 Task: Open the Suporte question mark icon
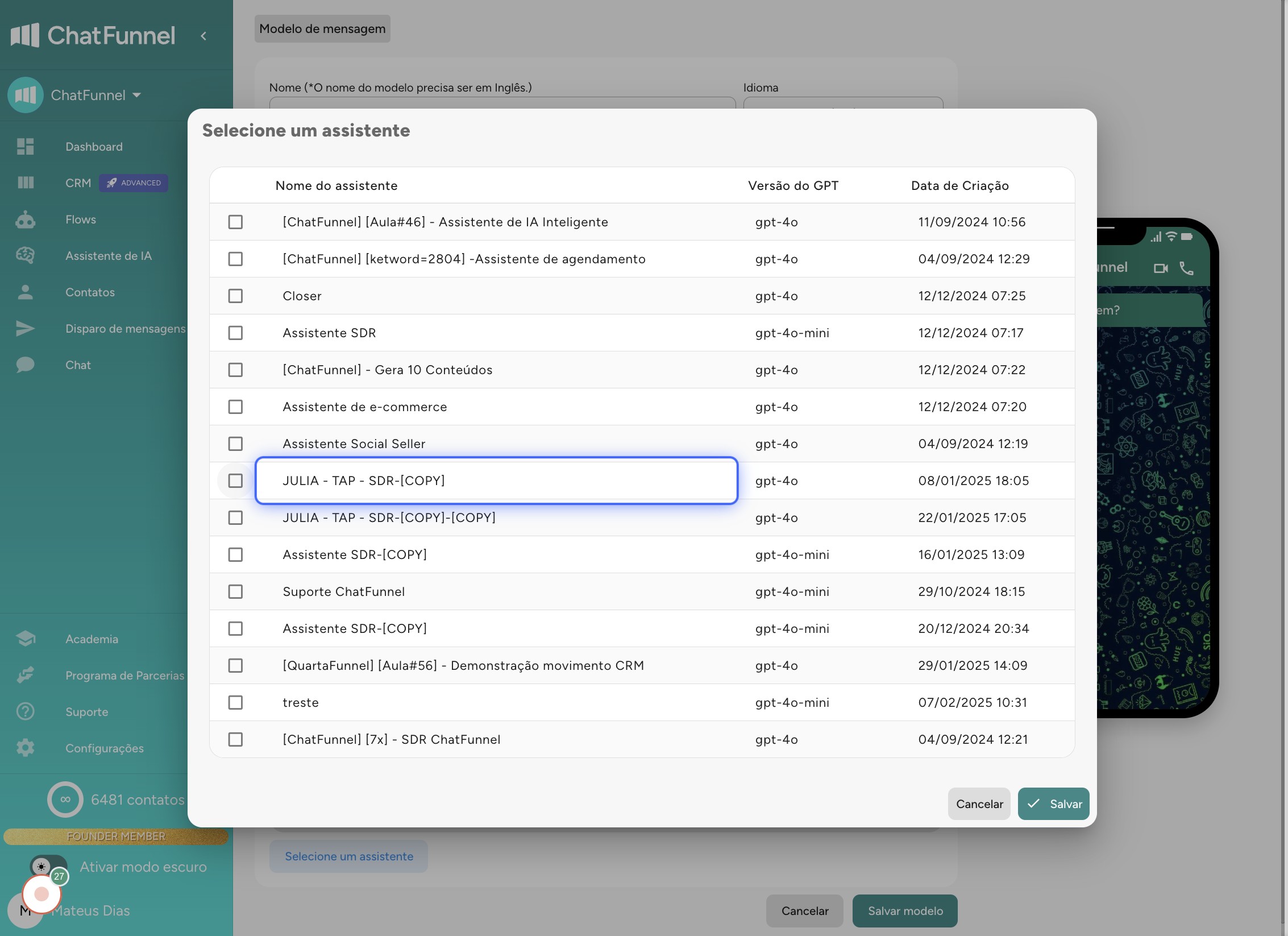[26, 711]
